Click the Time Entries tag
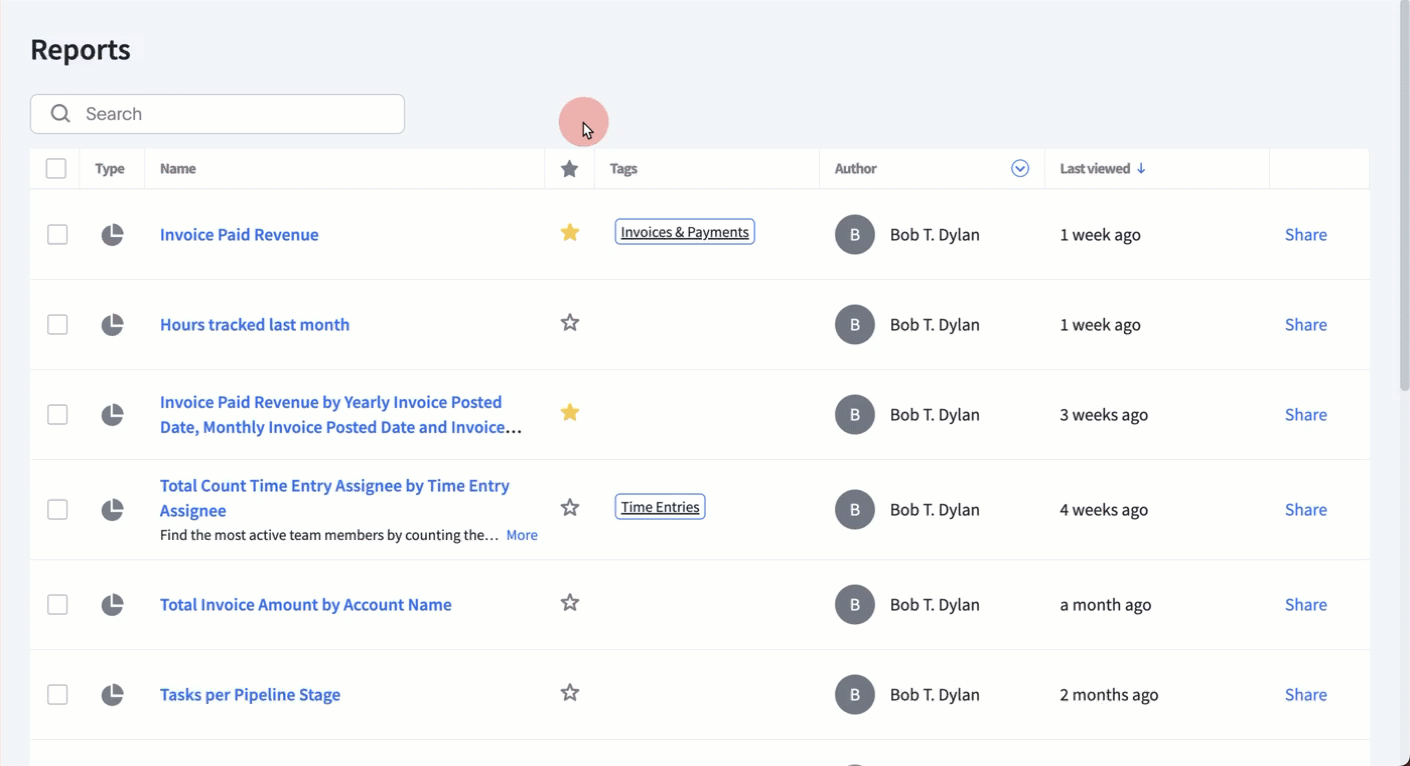 (x=660, y=507)
